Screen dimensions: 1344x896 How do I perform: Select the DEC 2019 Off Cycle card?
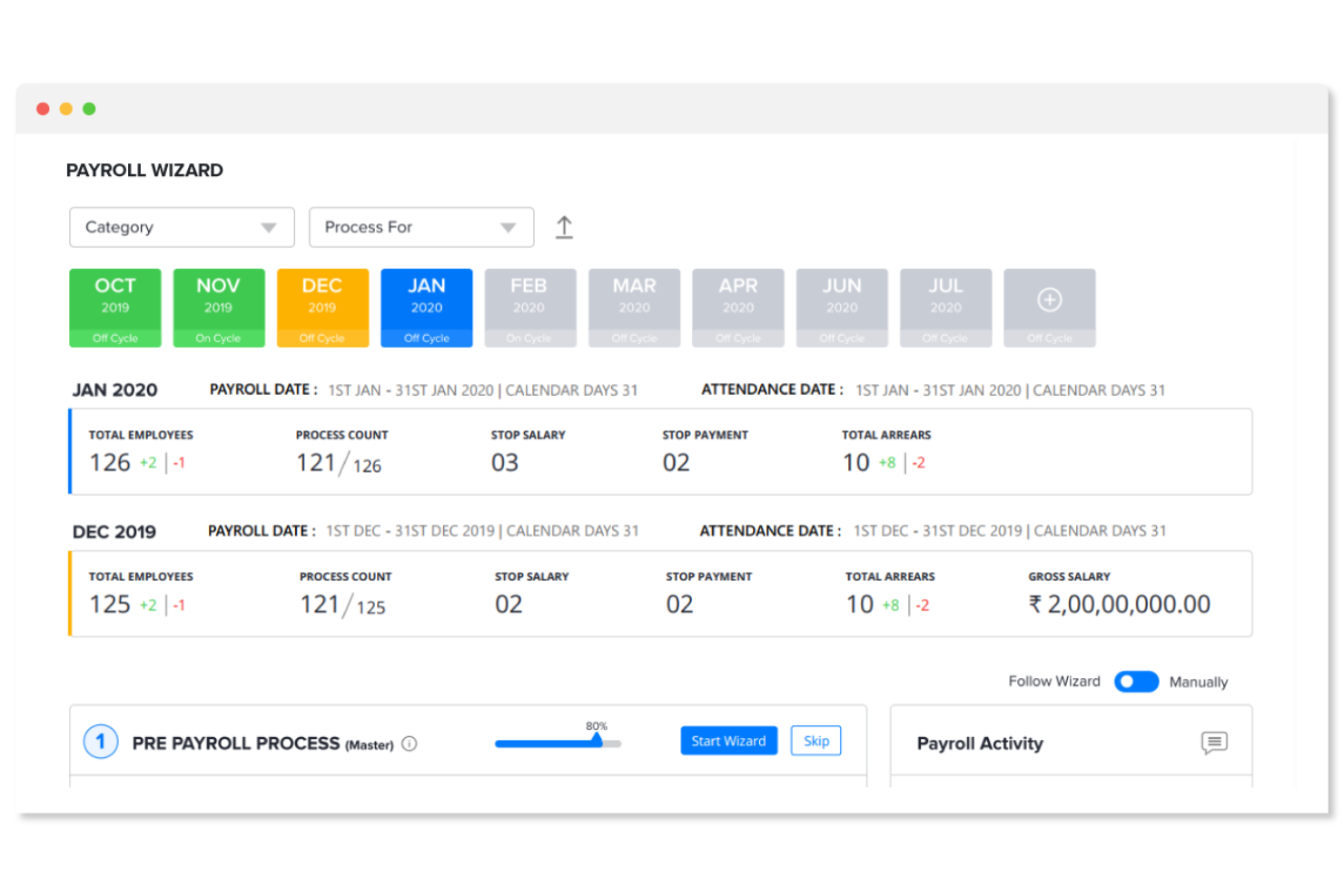pos(322,307)
